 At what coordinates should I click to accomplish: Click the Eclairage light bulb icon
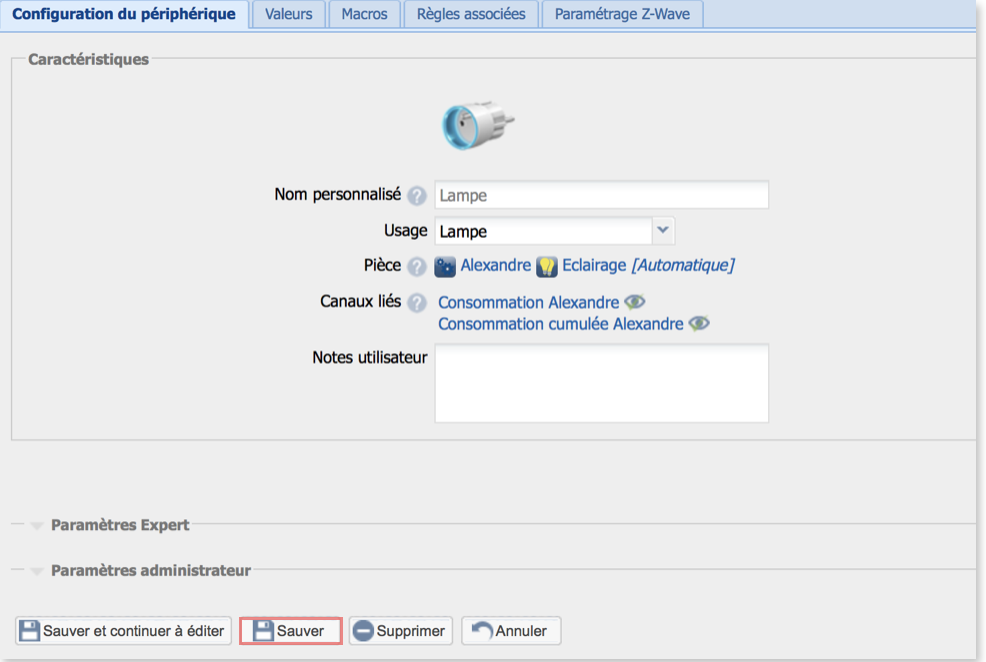coord(547,267)
